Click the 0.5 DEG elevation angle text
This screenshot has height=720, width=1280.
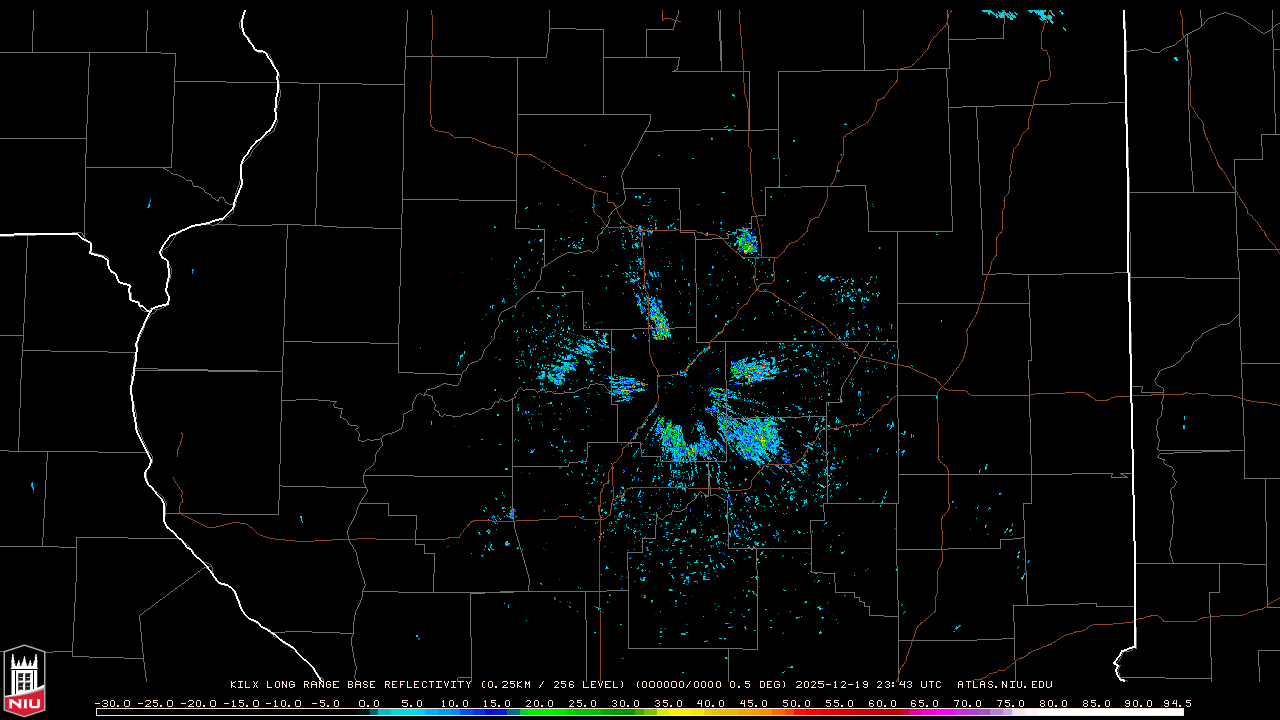click(759, 685)
